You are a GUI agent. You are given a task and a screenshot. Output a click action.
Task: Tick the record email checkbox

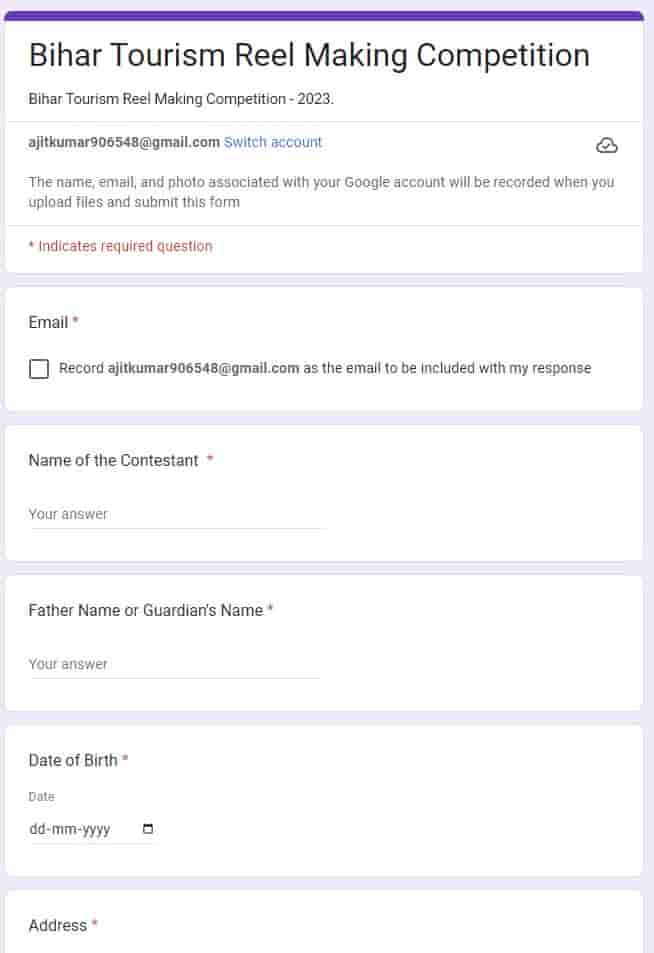coord(39,369)
